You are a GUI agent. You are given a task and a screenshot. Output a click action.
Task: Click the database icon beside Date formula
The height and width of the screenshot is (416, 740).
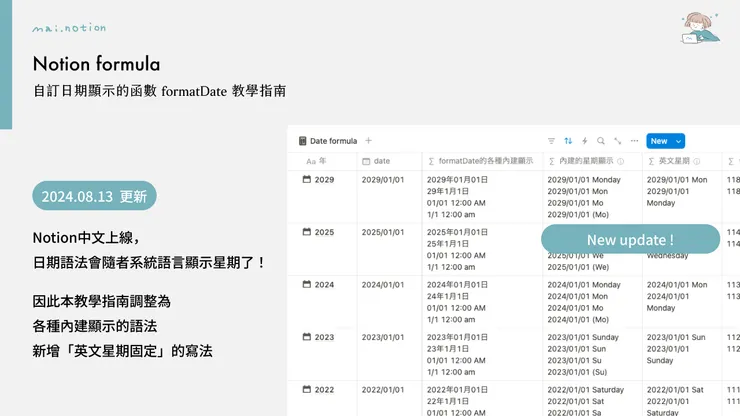(303, 141)
